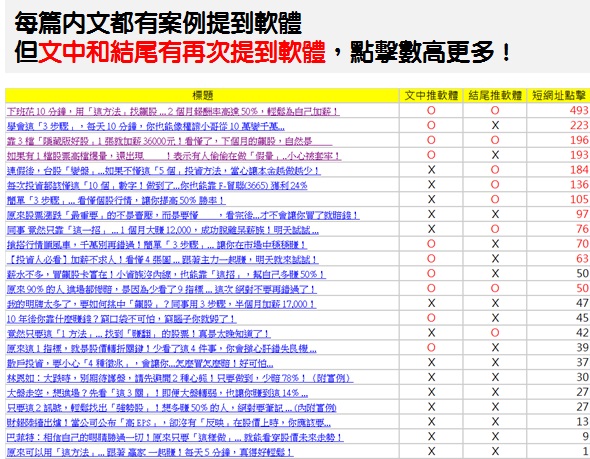Viewport: 590px width, 459px height.
Task: Select the click count 13
Action: click(582, 422)
